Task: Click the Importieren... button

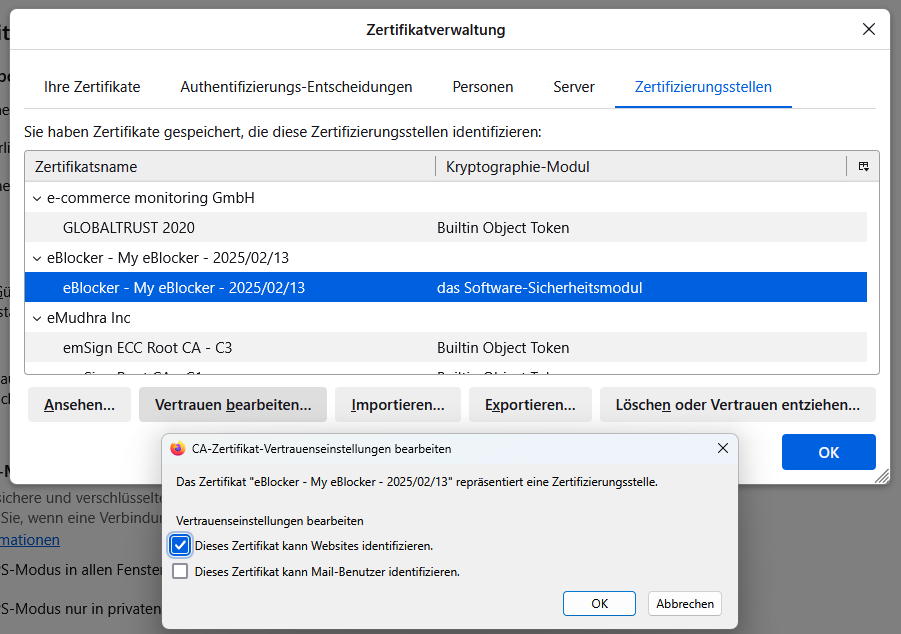Action: 397,405
